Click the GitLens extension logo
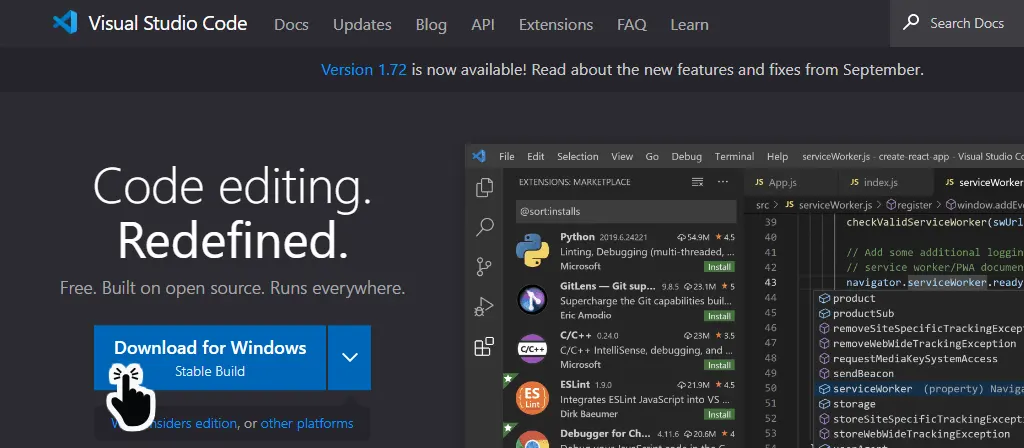The height and width of the screenshot is (448, 1024). click(532, 300)
